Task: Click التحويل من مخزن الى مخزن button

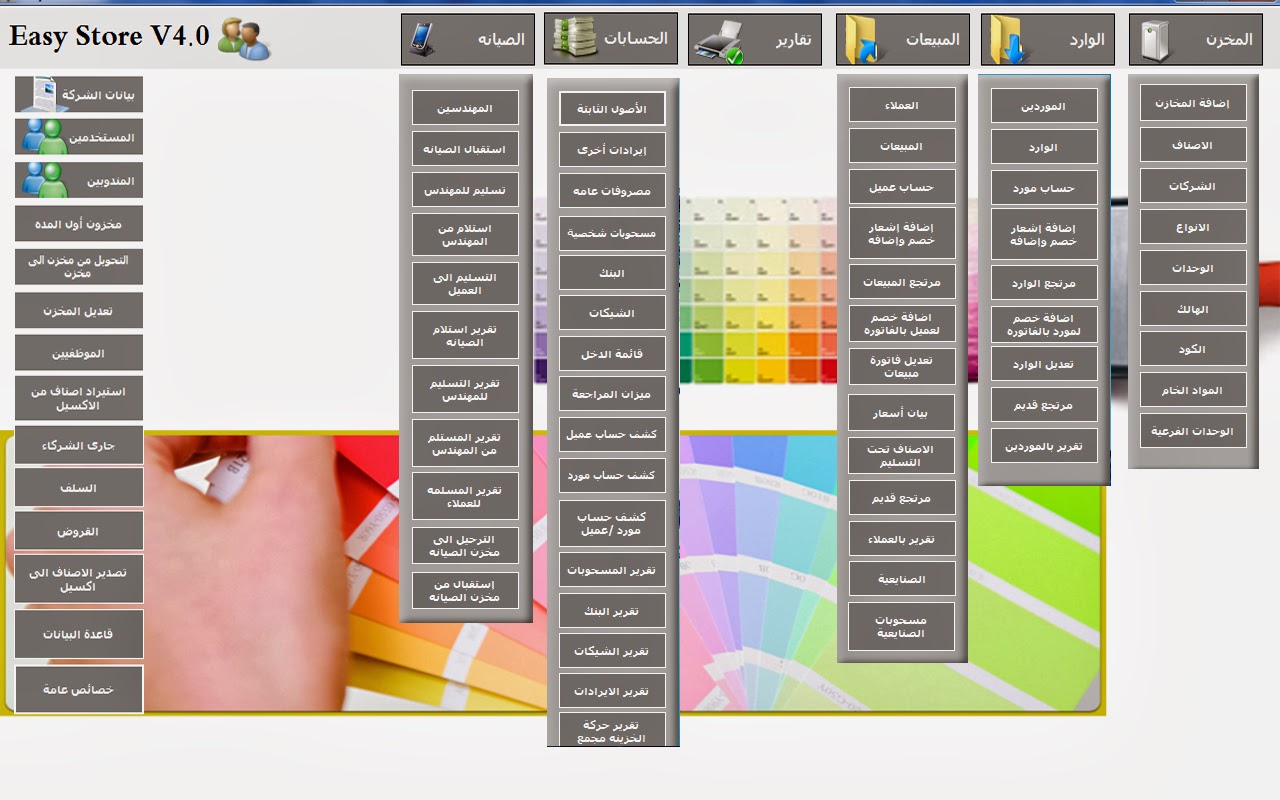Action: (79, 266)
